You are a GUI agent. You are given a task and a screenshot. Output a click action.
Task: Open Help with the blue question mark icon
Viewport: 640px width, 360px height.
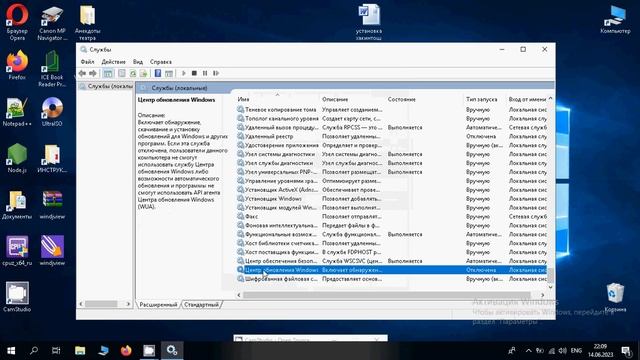click(158, 73)
